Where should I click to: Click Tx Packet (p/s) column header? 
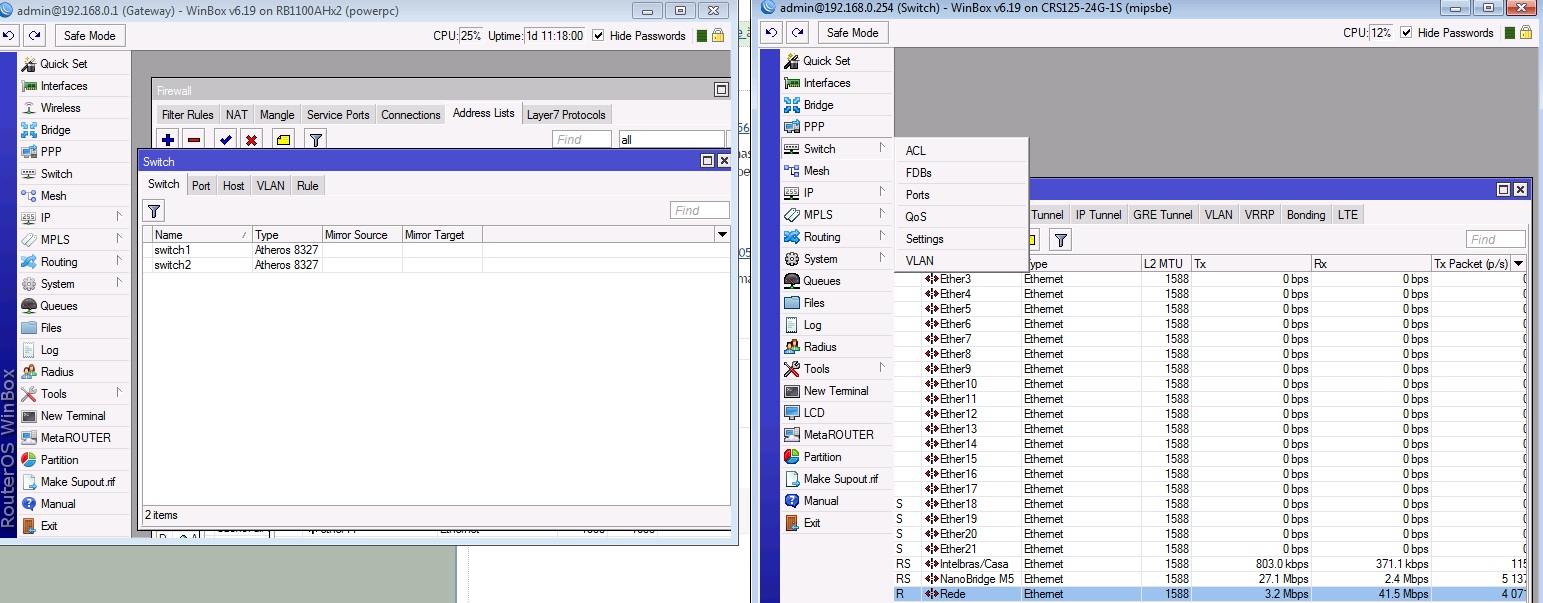pyautogui.click(x=1471, y=264)
